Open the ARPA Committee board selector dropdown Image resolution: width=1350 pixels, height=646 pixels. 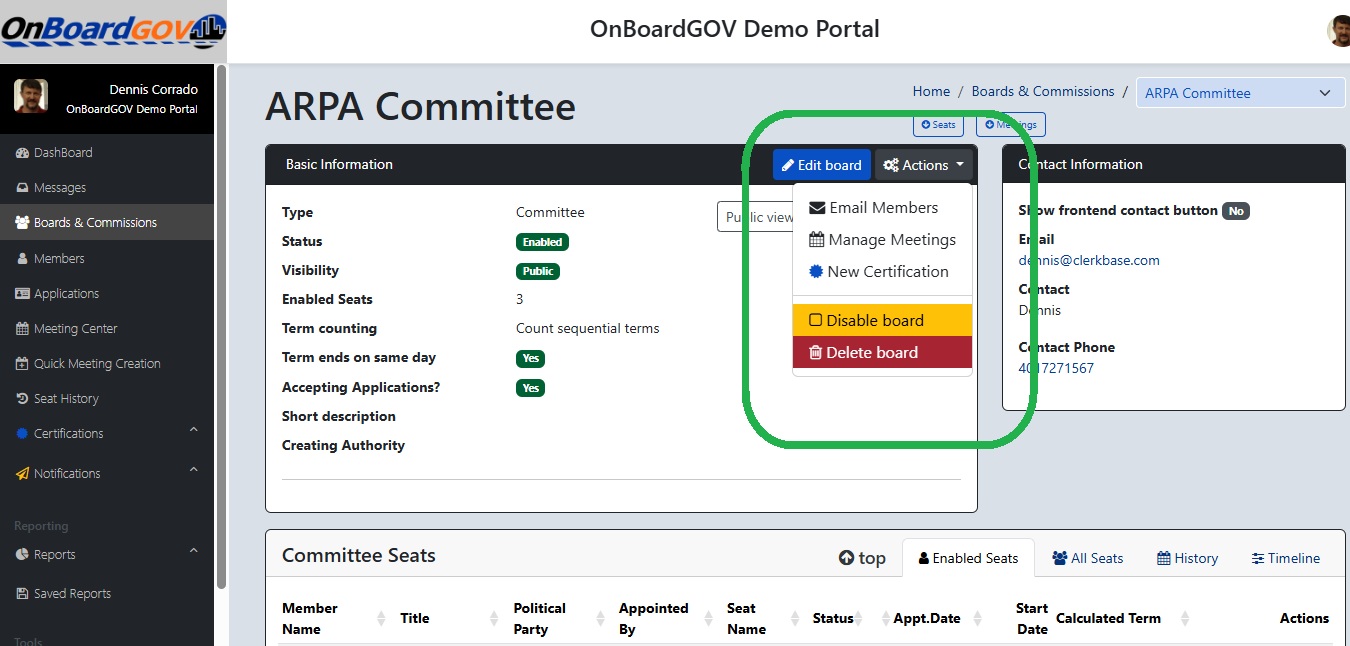pos(1240,93)
